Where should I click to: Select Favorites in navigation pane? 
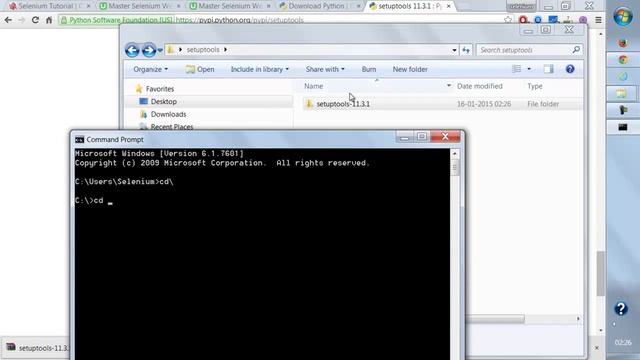tap(160, 89)
